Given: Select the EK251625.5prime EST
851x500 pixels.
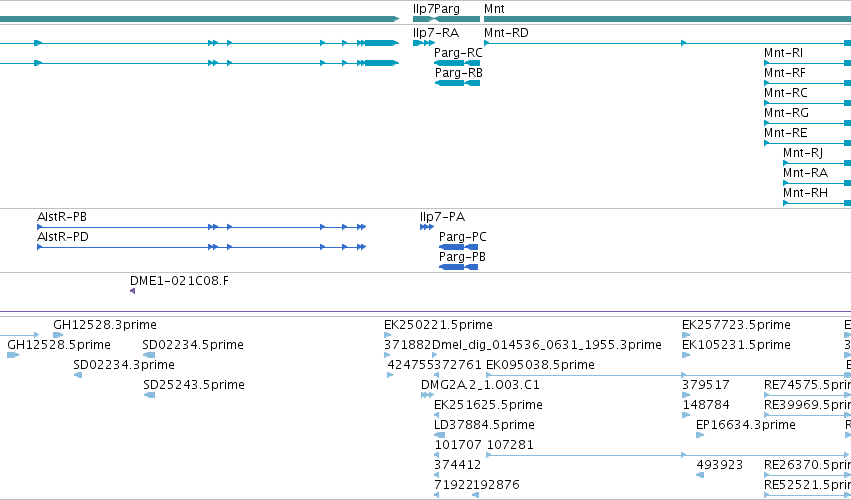Looking at the screenshot, I should tap(488, 406).
